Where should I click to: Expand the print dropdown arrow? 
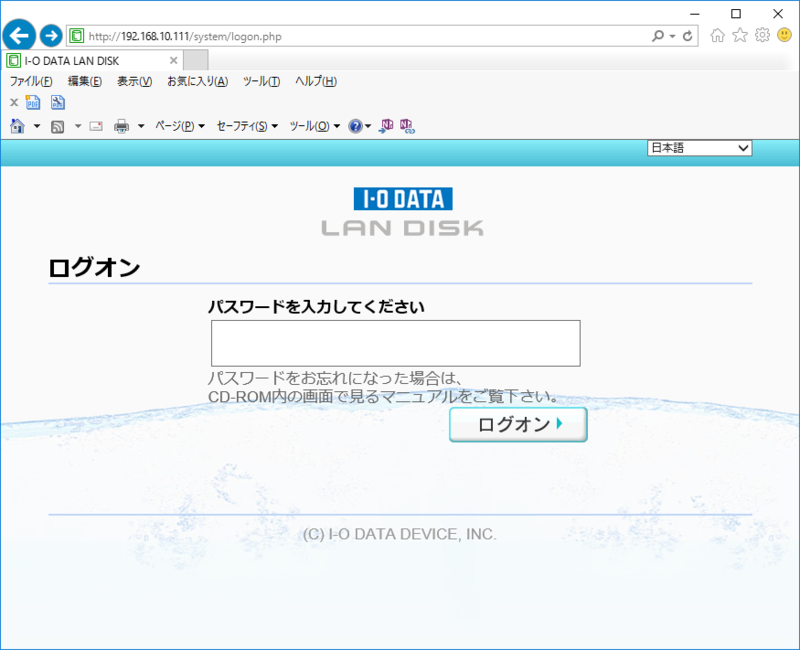(141, 126)
